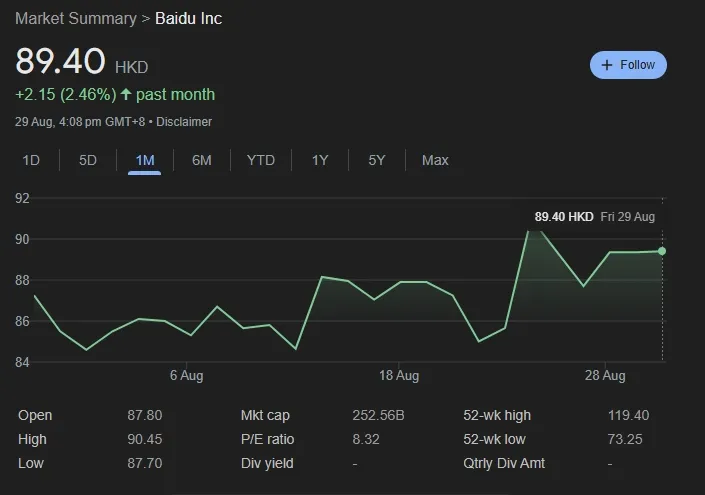Click the green up arrow beside past month
Image resolution: width=705 pixels, height=495 pixels.
126,95
